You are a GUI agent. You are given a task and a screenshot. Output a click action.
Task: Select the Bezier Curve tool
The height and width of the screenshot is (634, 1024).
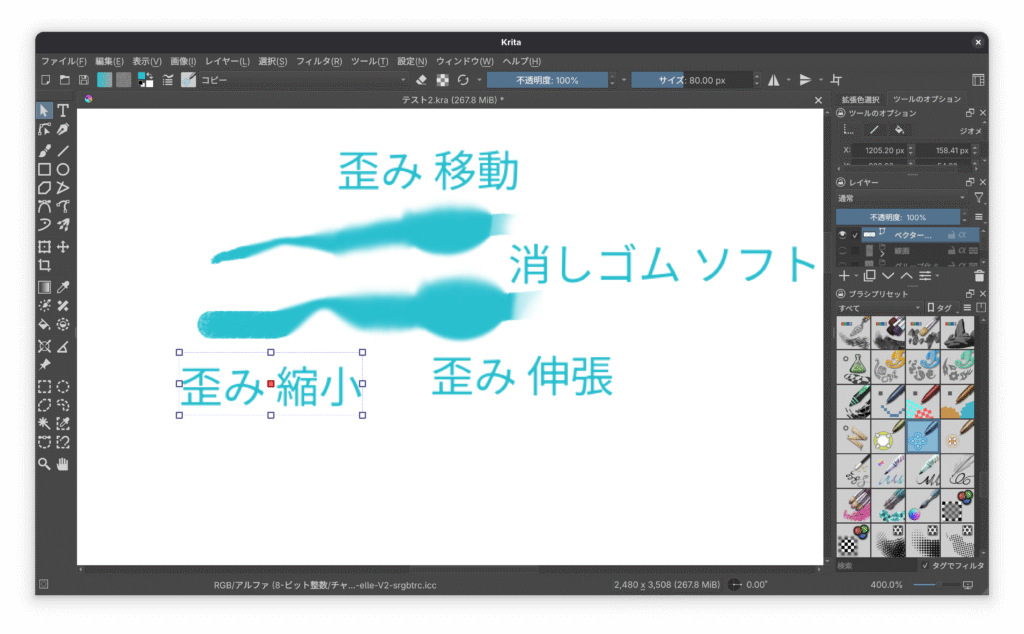tap(44, 206)
